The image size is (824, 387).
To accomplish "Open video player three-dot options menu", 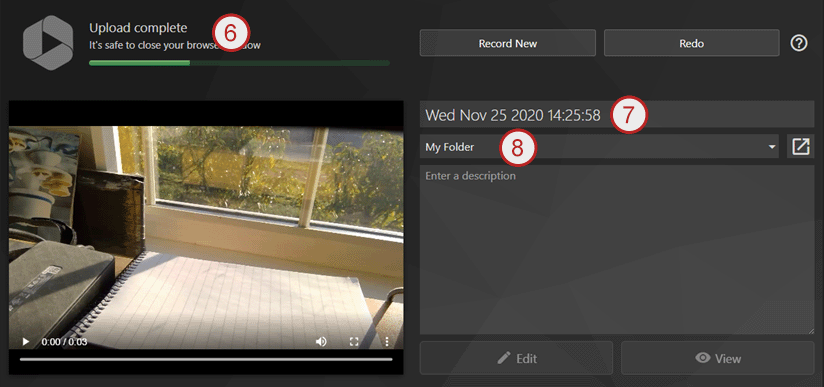I will tap(387, 342).
